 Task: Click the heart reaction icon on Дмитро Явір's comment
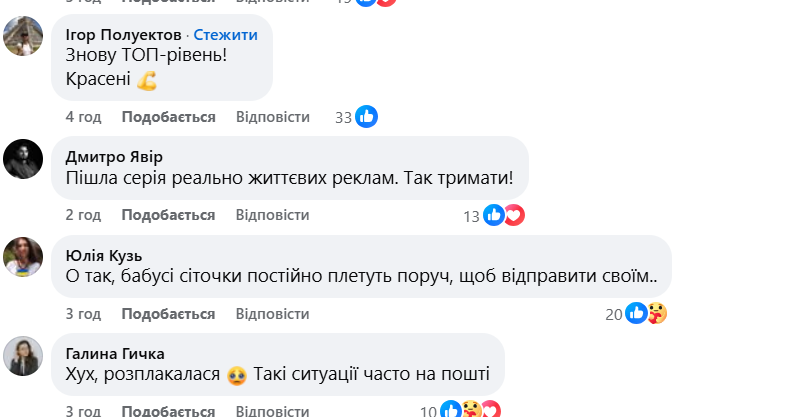pos(513,215)
